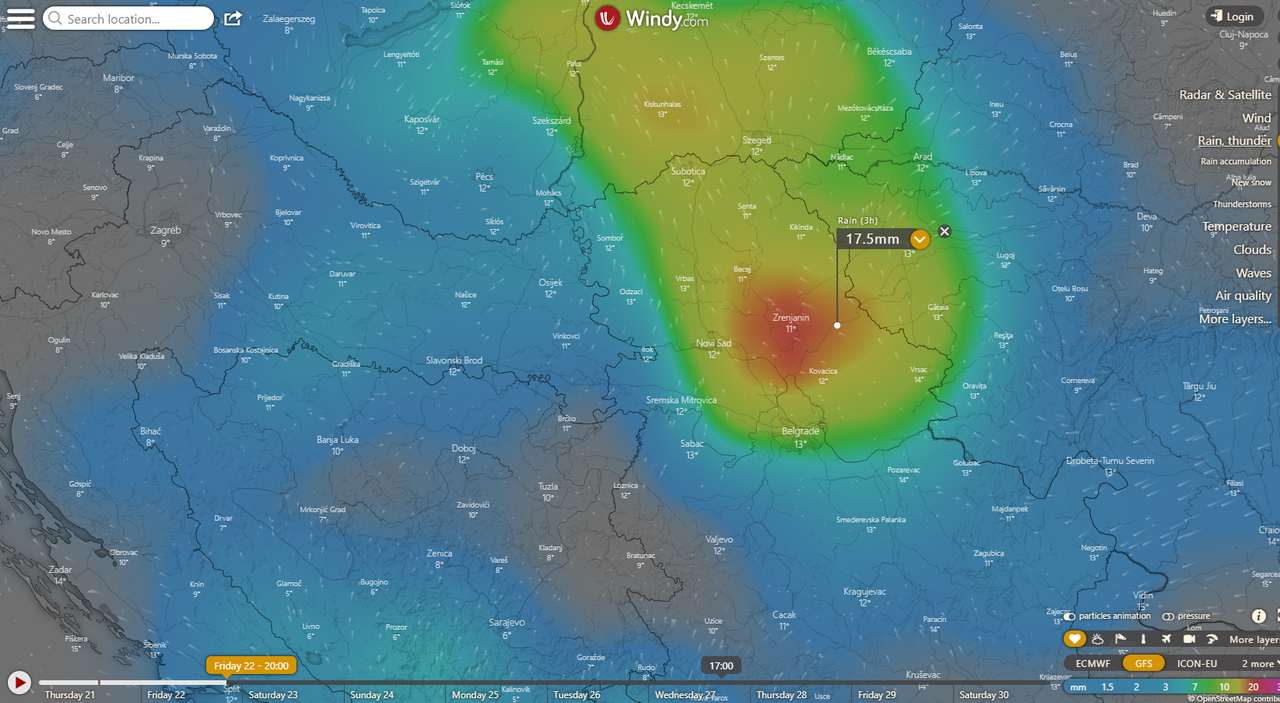The width and height of the screenshot is (1280, 703).
Task: Click Szeged city label on map
Action: (757, 140)
